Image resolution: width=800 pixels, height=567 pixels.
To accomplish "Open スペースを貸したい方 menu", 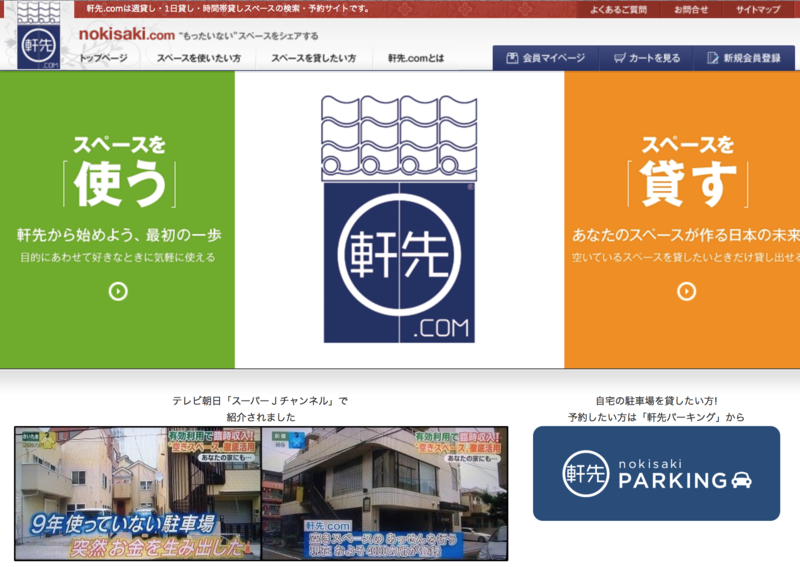I will 314,58.
